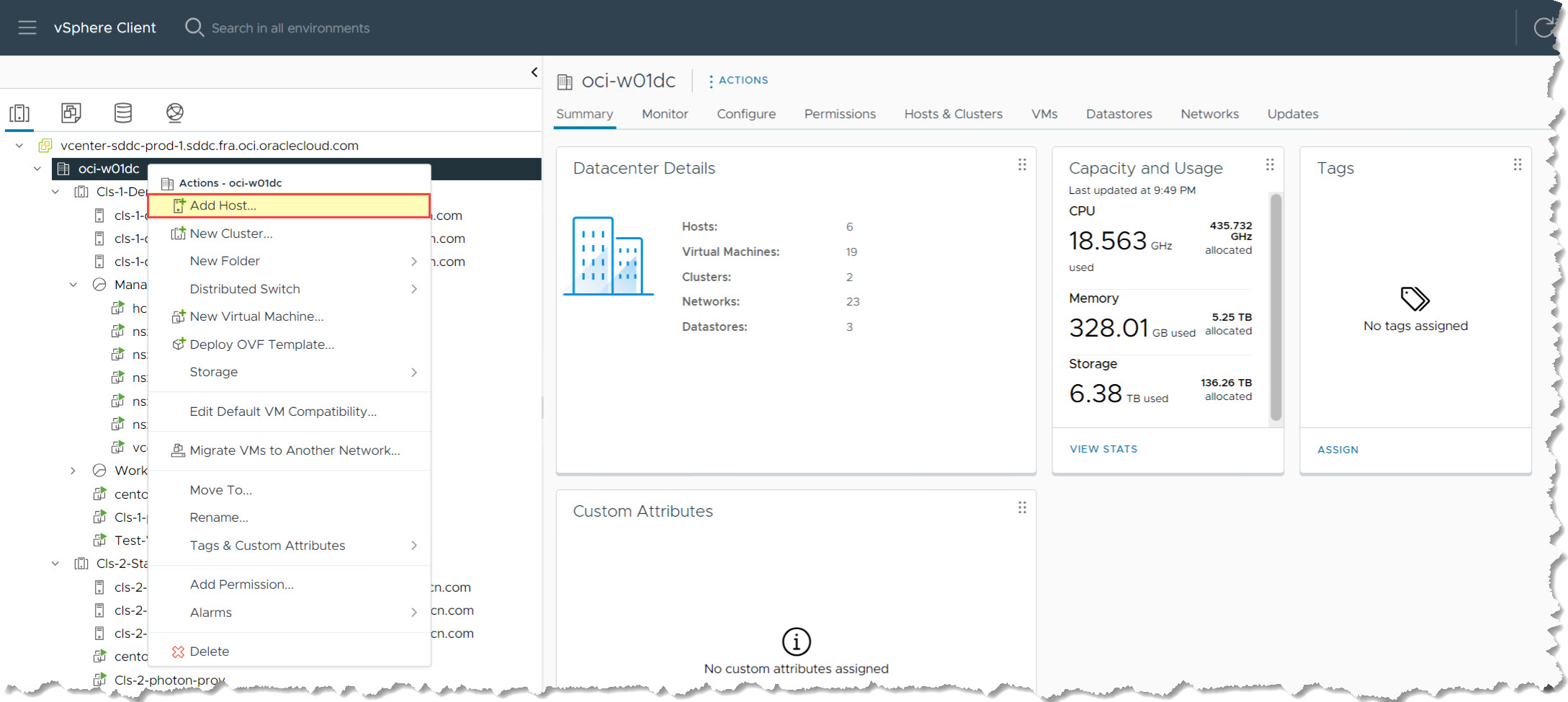Switch to the Monitor tab
The width and height of the screenshot is (1568, 702).
pyautogui.click(x=665, y=114)
